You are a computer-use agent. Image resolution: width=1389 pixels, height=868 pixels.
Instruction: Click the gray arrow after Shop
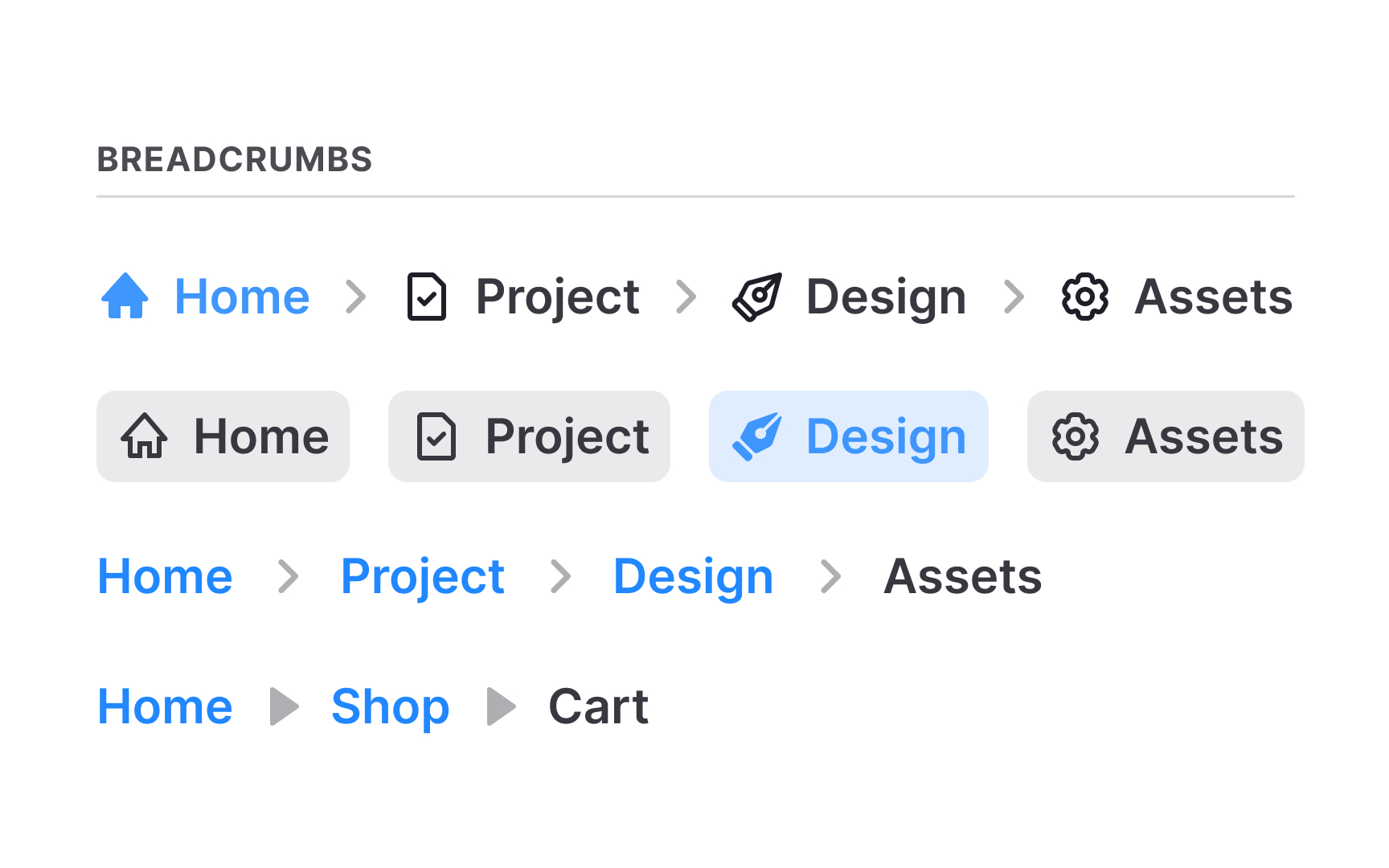[x=502, y=706]
